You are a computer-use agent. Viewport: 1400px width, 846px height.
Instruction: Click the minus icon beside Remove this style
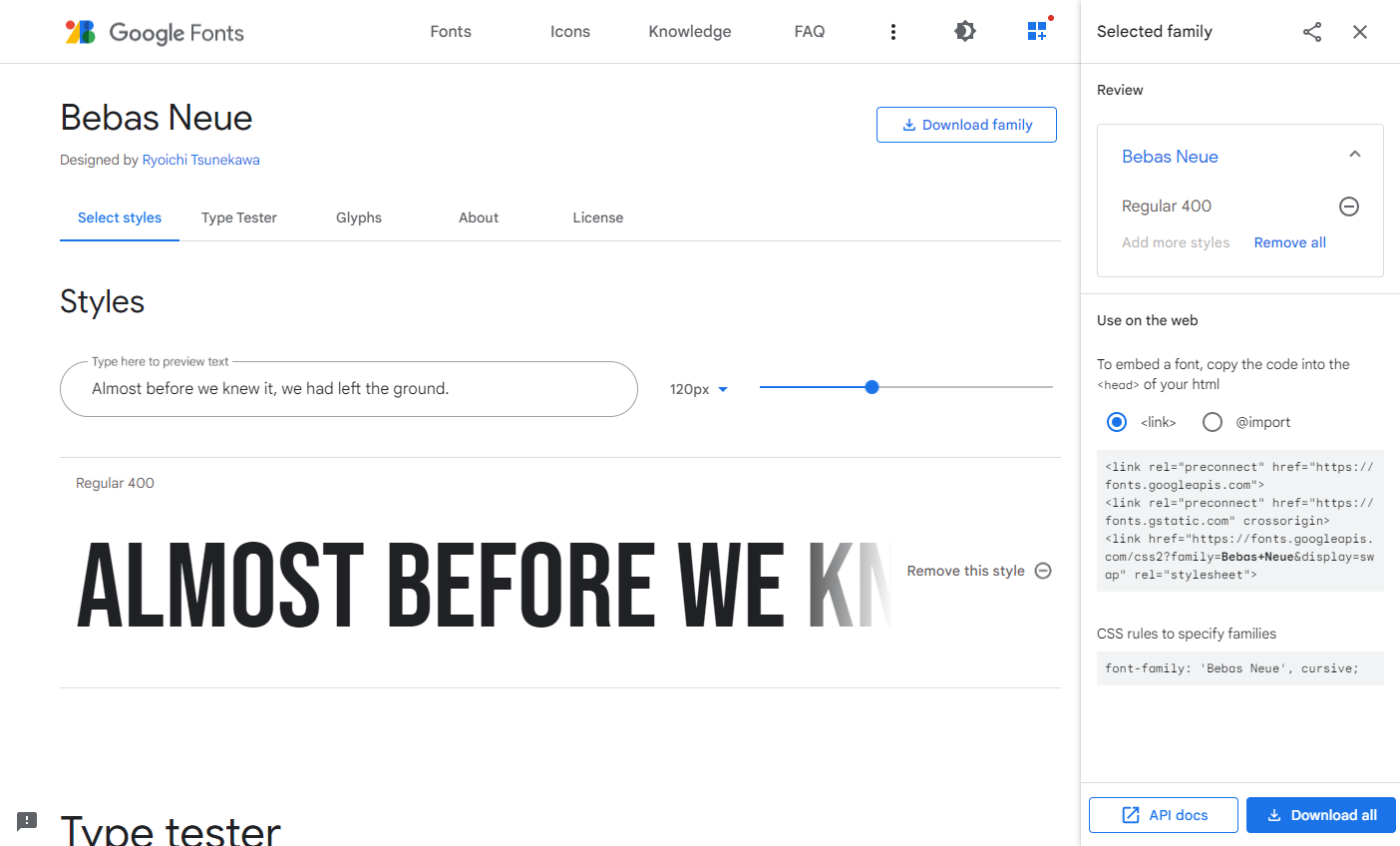[1043, 571]
